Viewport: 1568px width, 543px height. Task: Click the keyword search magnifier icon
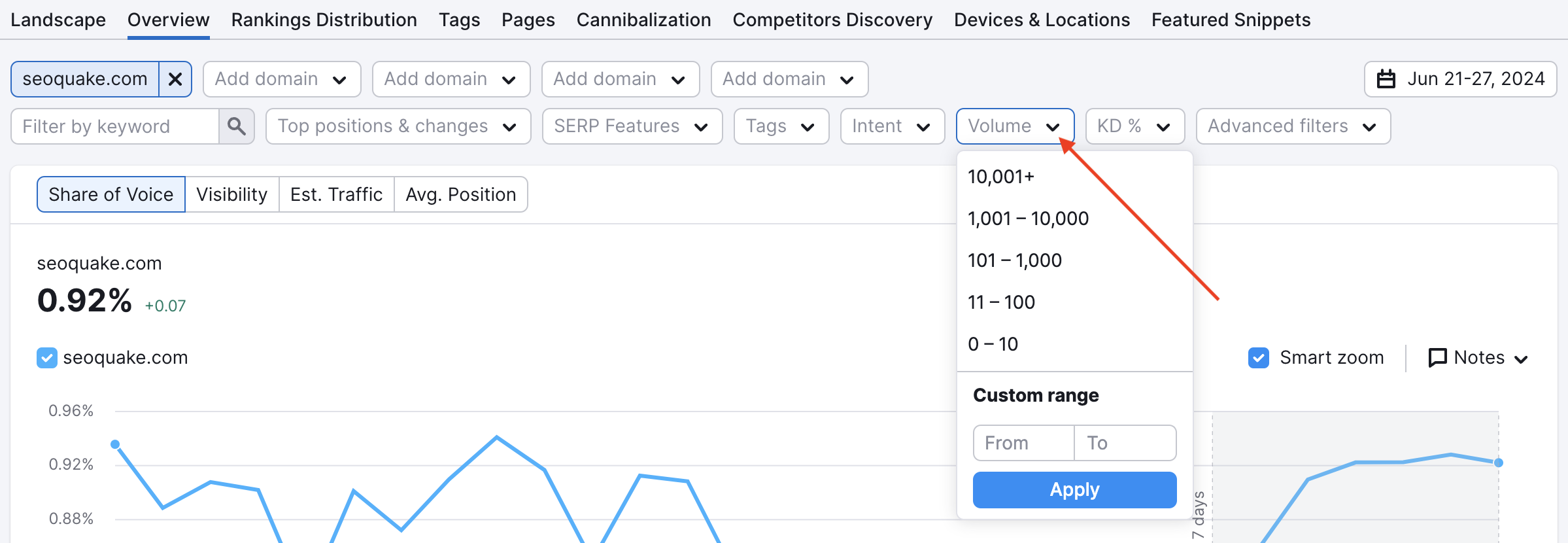tap(237, 126)
